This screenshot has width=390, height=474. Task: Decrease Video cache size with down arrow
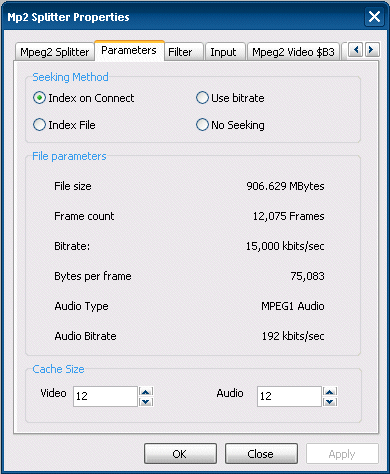146,402
